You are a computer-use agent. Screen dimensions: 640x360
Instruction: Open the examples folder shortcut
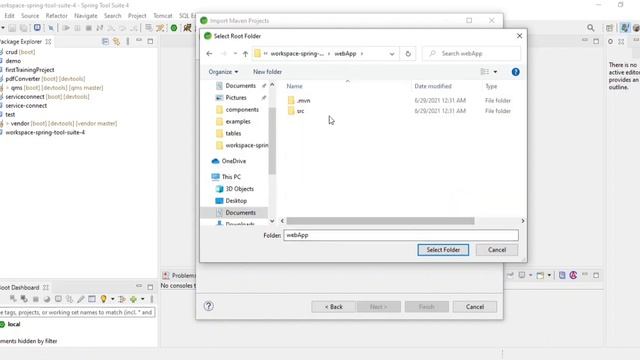tap(238, 121)
